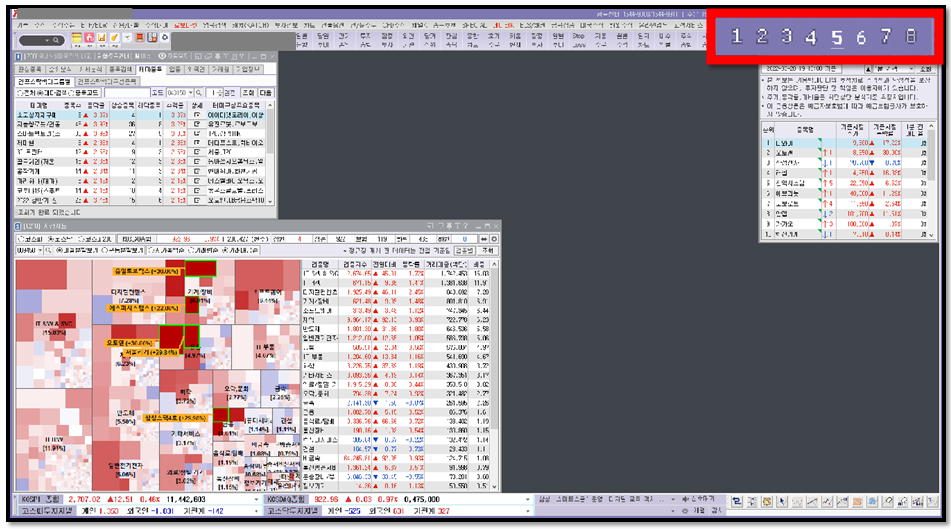Click 다음 button in theme window

coord(266,93)
